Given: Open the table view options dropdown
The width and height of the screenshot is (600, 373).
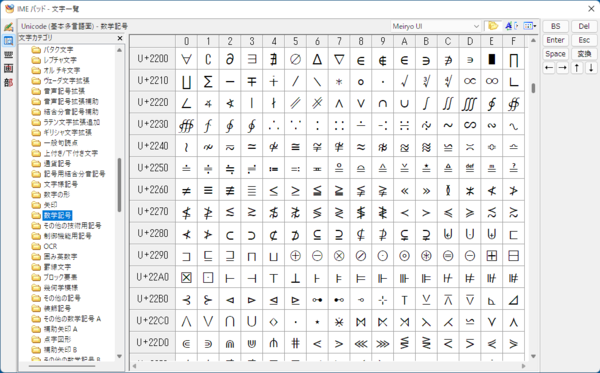Looking at the screenshot, I should click(530, 26).
